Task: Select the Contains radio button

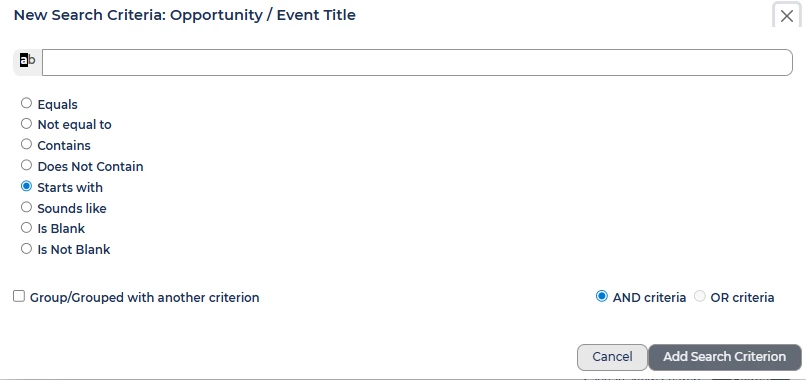Action: tap(26, 144)
